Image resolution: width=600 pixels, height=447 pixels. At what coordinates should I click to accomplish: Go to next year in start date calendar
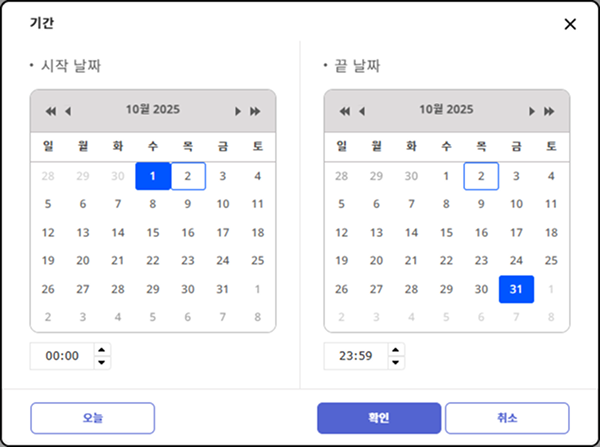point(255,111)
